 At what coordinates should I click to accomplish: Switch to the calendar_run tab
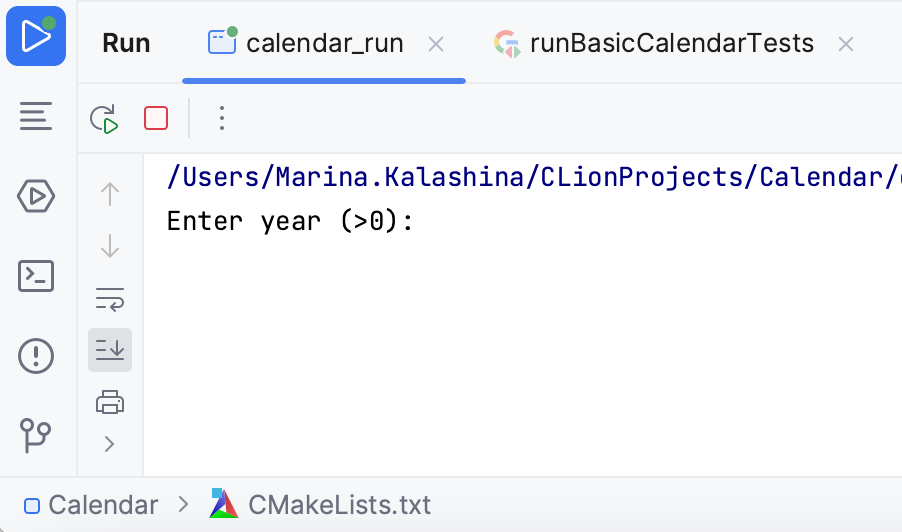[324, 43]
